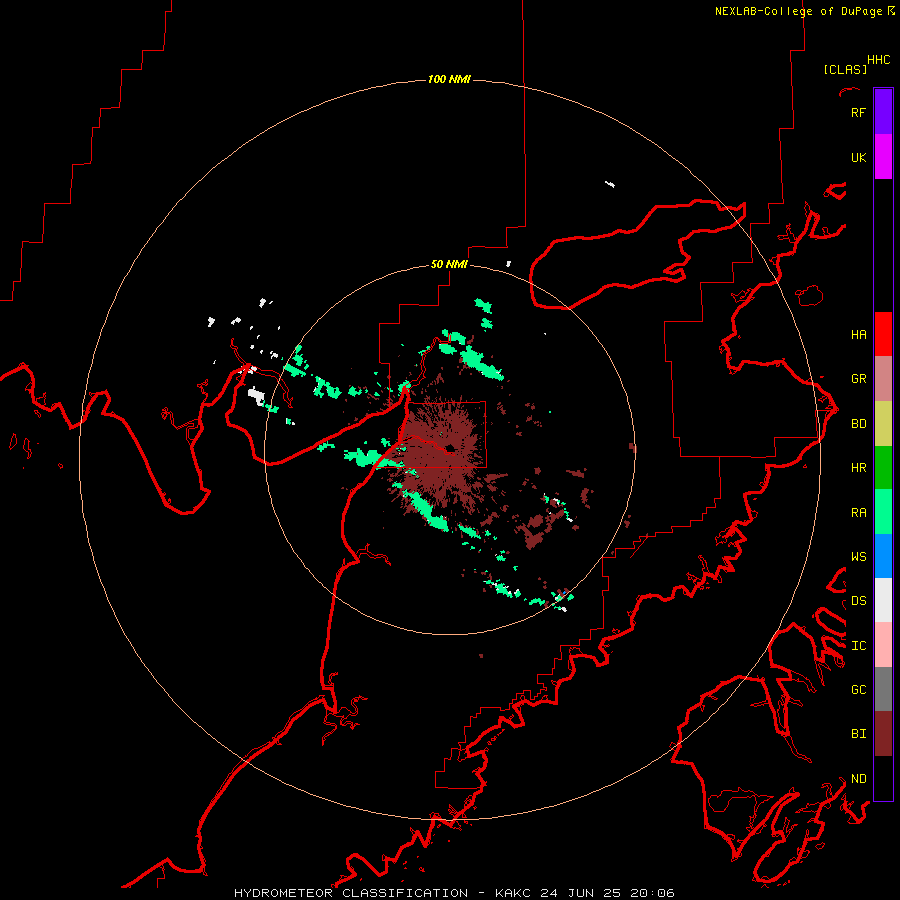Image resolution: width=900 pixels, height=900 pixels.
Task: Click the IC legend label
Action: [858, 646]
